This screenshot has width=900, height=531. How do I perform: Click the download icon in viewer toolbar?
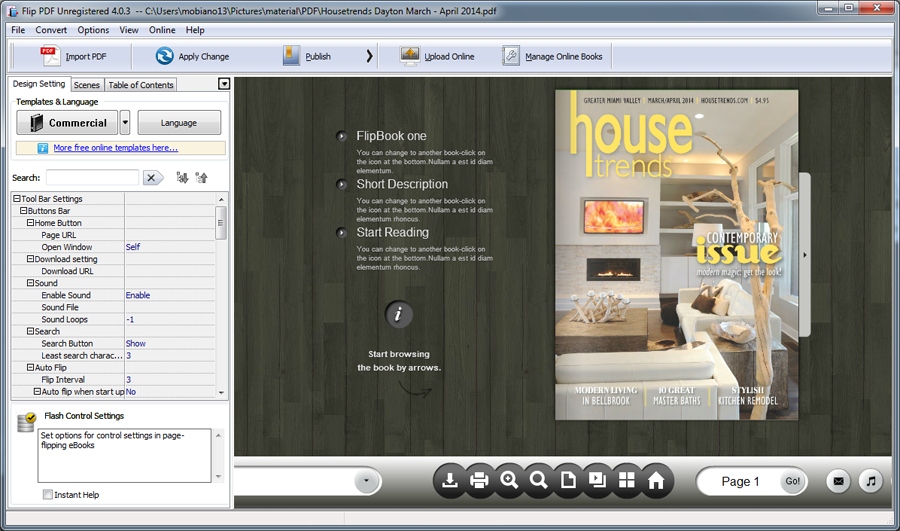coord(450,480)
